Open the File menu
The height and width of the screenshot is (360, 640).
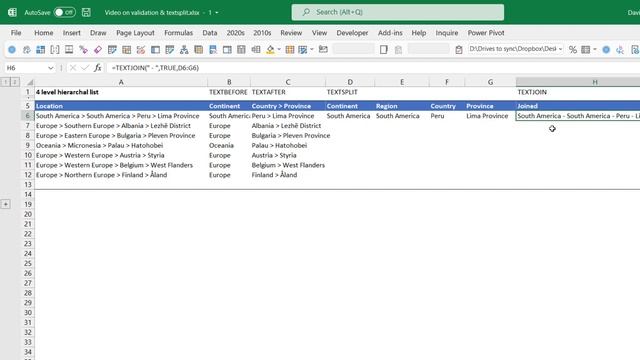pos(16,33)
